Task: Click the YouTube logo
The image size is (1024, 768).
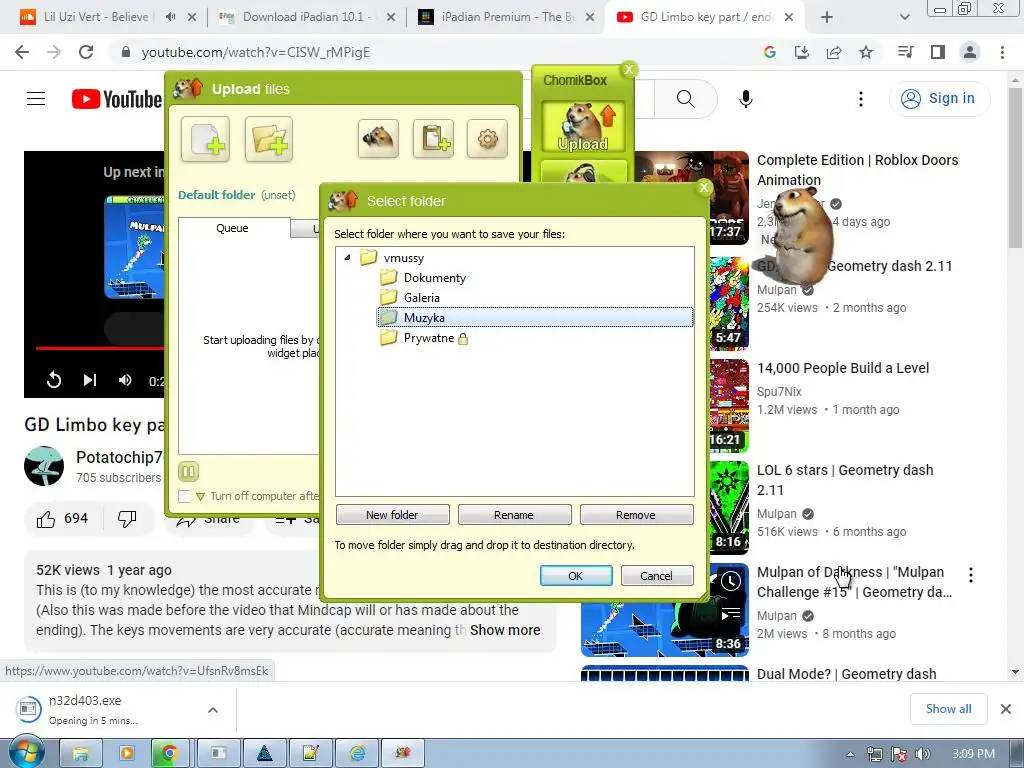Action: [116, 99]
